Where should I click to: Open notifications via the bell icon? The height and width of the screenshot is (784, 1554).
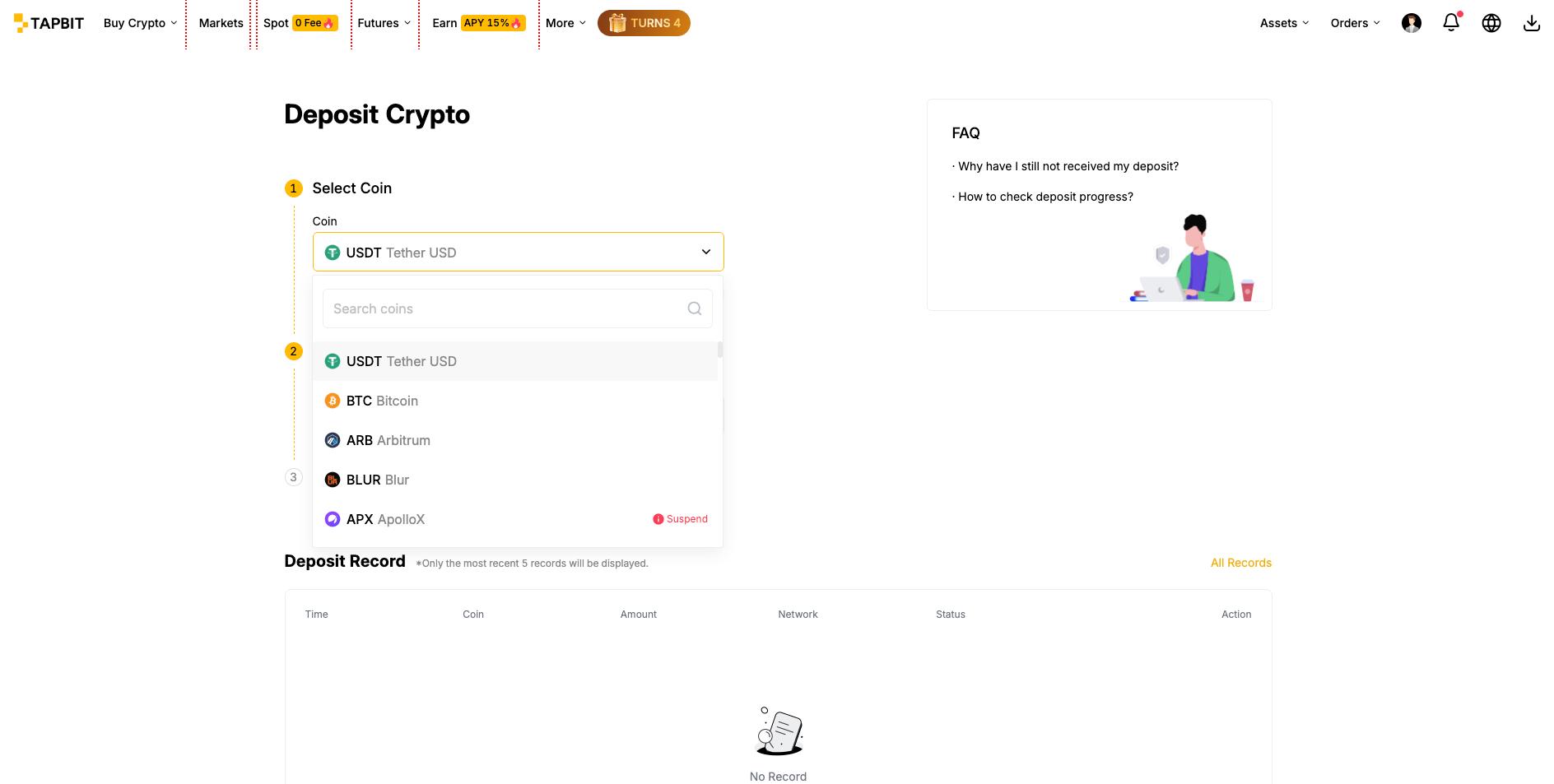(1450, 22)
